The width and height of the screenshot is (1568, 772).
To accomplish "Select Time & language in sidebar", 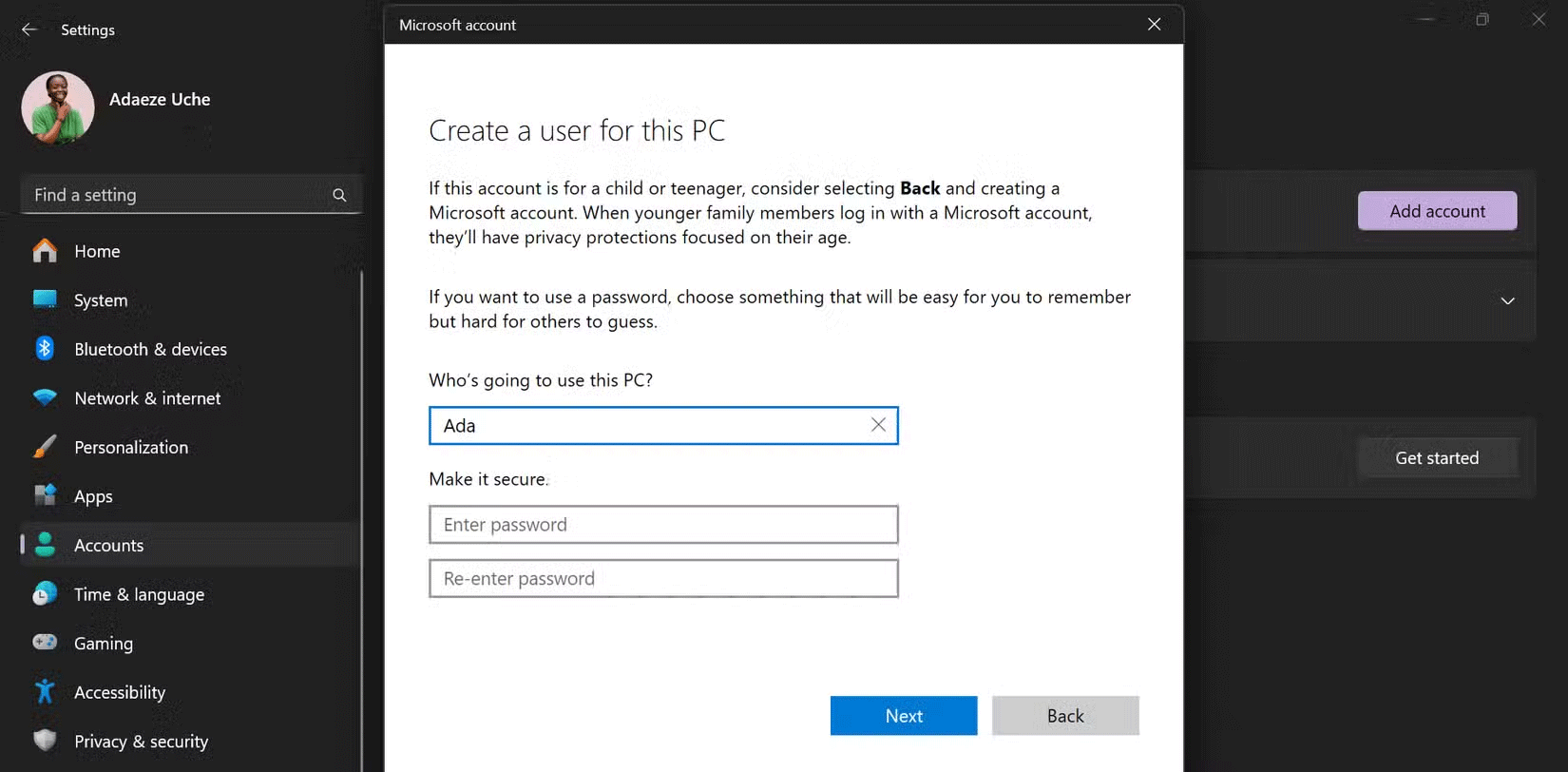I will [x=139, y=594].
